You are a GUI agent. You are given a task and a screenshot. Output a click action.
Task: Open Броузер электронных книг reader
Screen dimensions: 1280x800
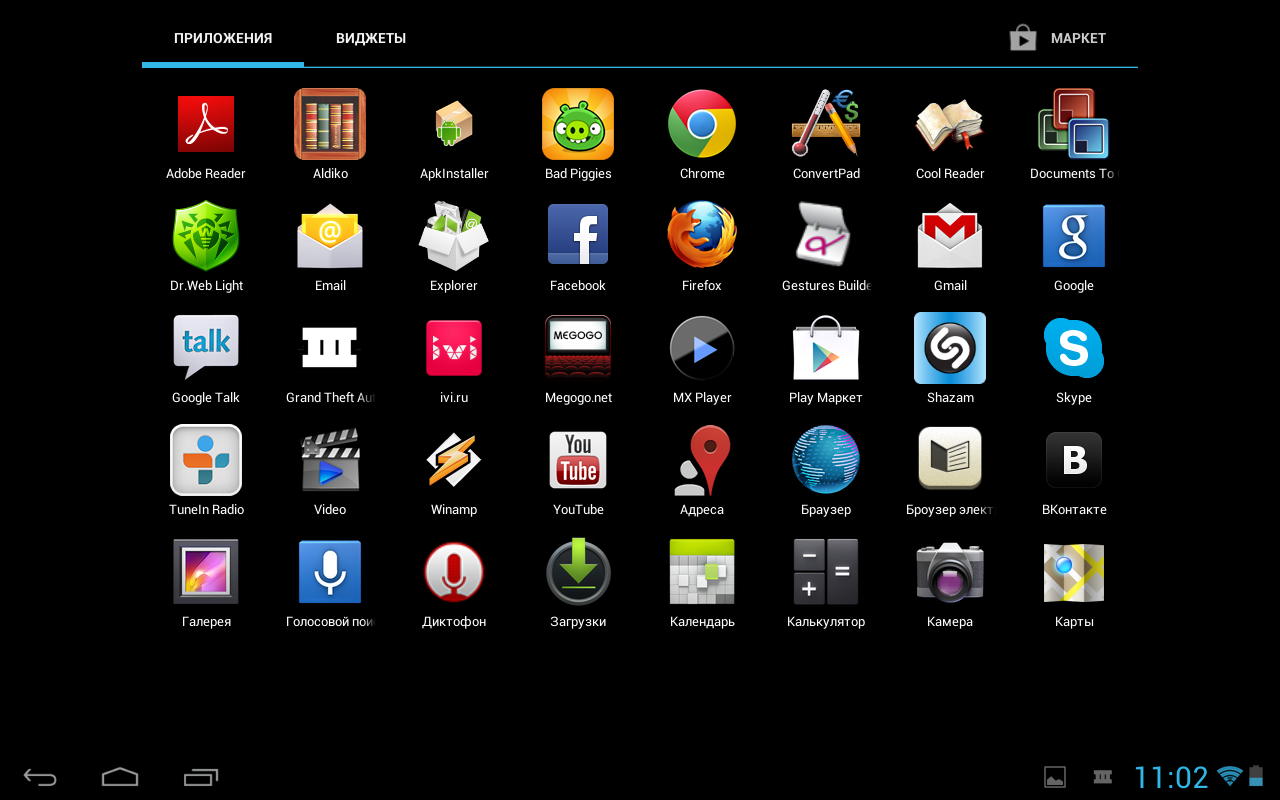[x=950, y=460]
